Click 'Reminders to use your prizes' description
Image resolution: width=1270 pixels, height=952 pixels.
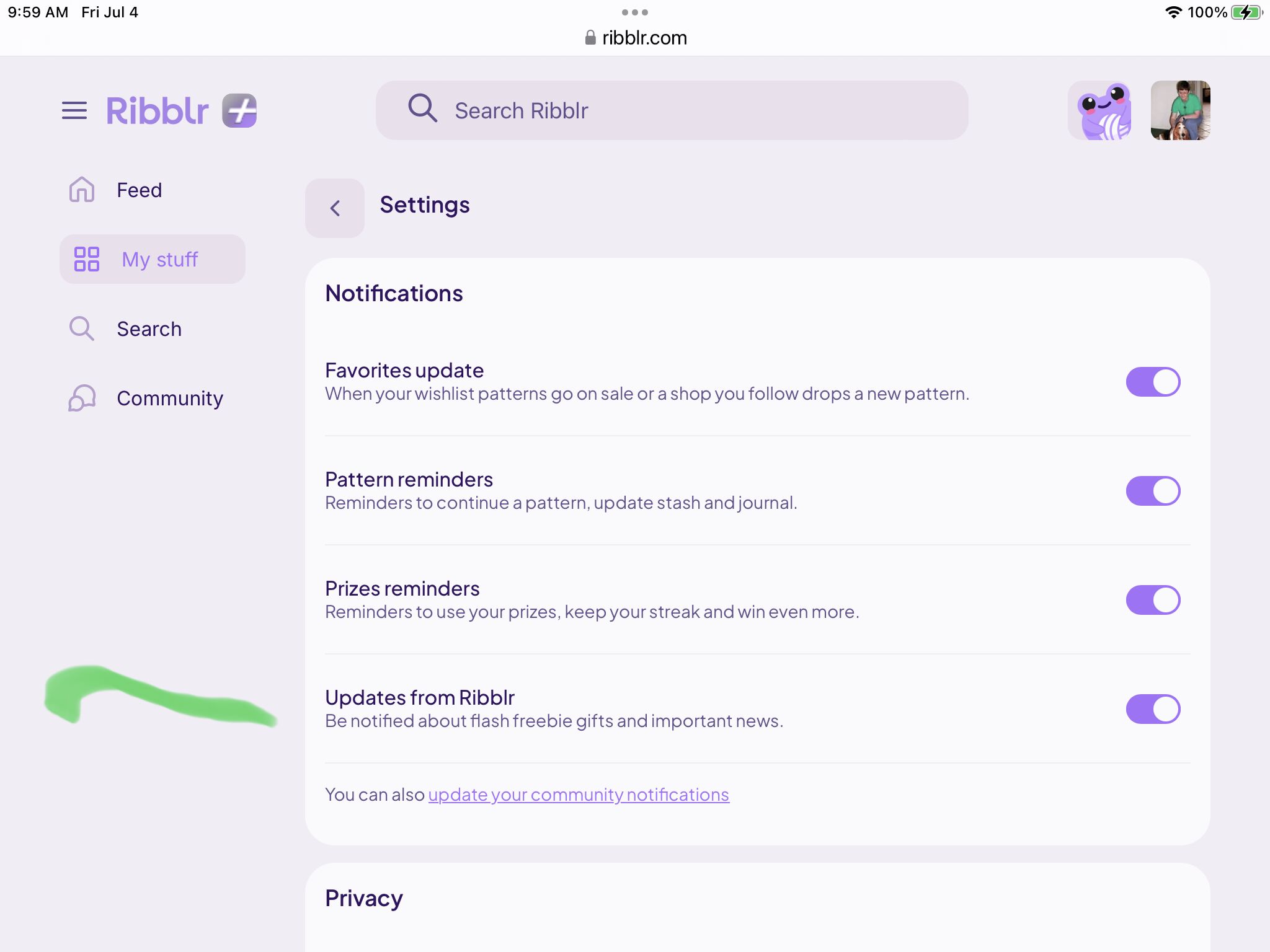(592, 612)
